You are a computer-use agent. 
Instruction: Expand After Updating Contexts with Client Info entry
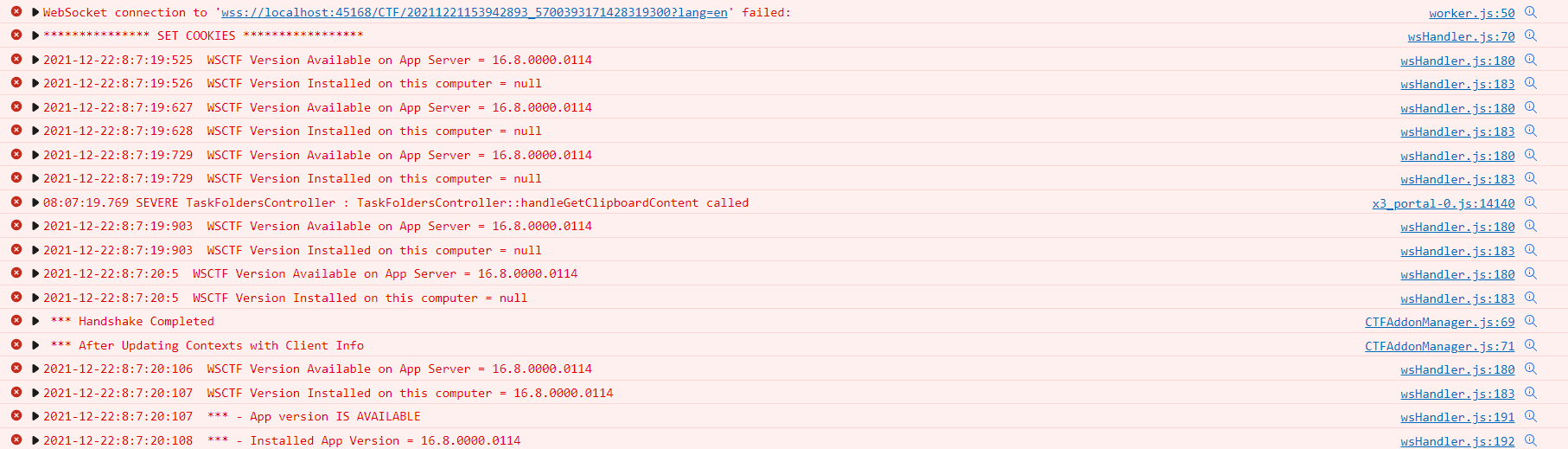point(35,345)
